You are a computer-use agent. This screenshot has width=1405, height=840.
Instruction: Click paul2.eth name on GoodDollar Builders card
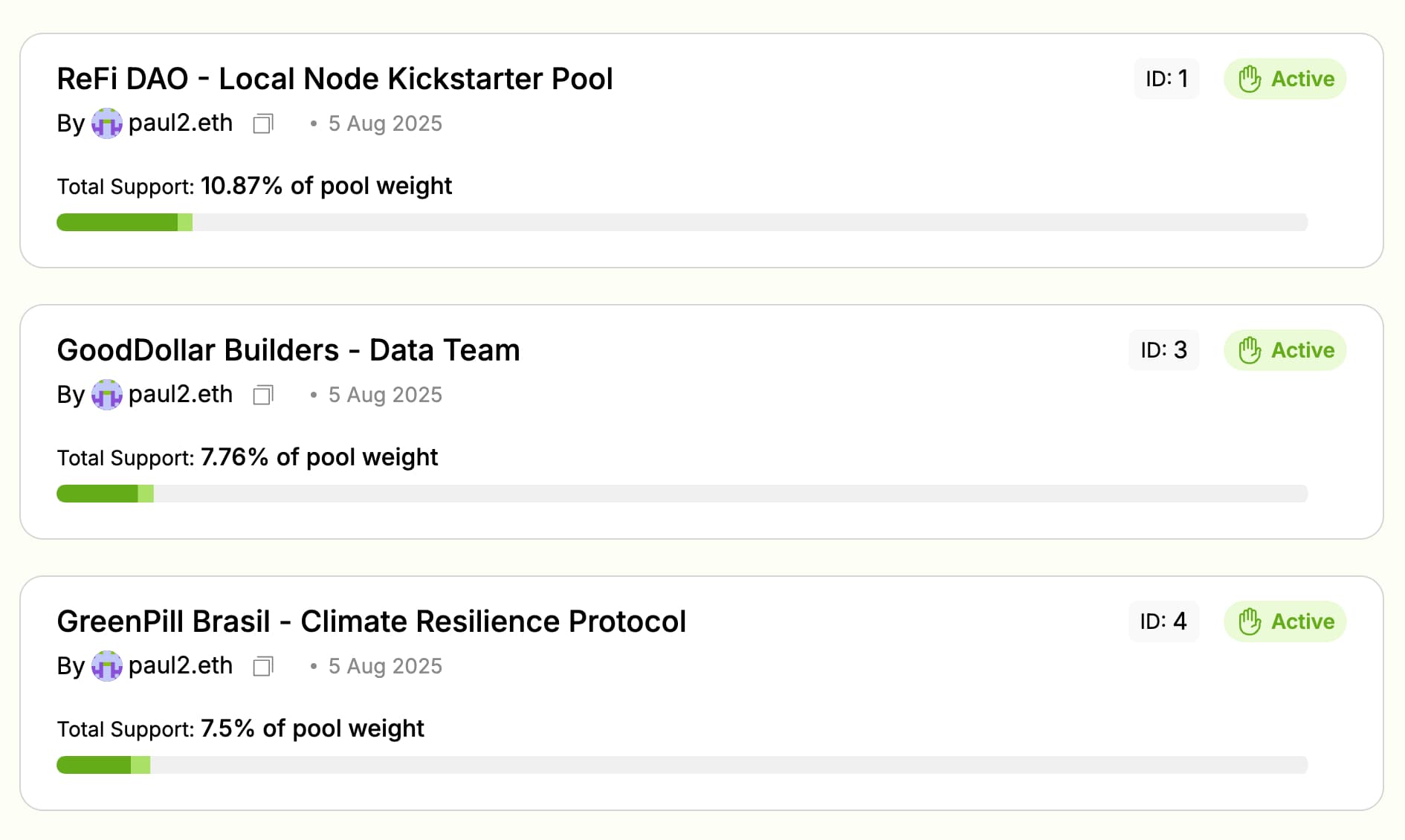pyautogui.click(x=181, y=395)
